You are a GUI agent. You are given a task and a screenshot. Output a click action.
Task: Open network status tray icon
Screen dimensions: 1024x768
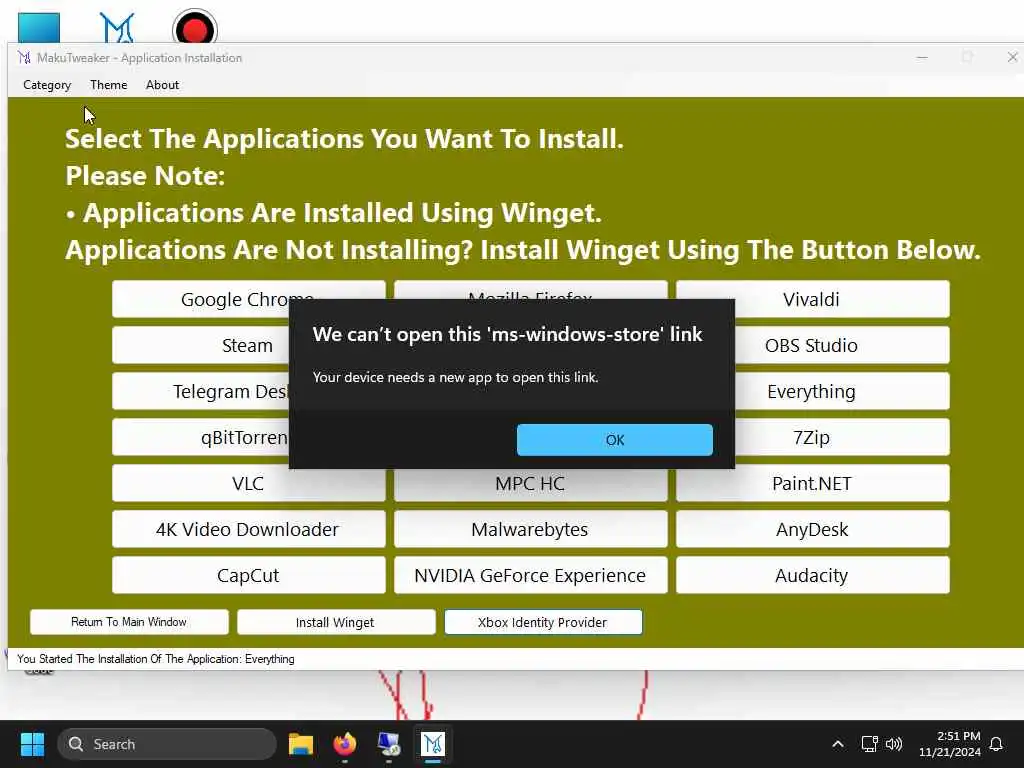click(869, 744)
